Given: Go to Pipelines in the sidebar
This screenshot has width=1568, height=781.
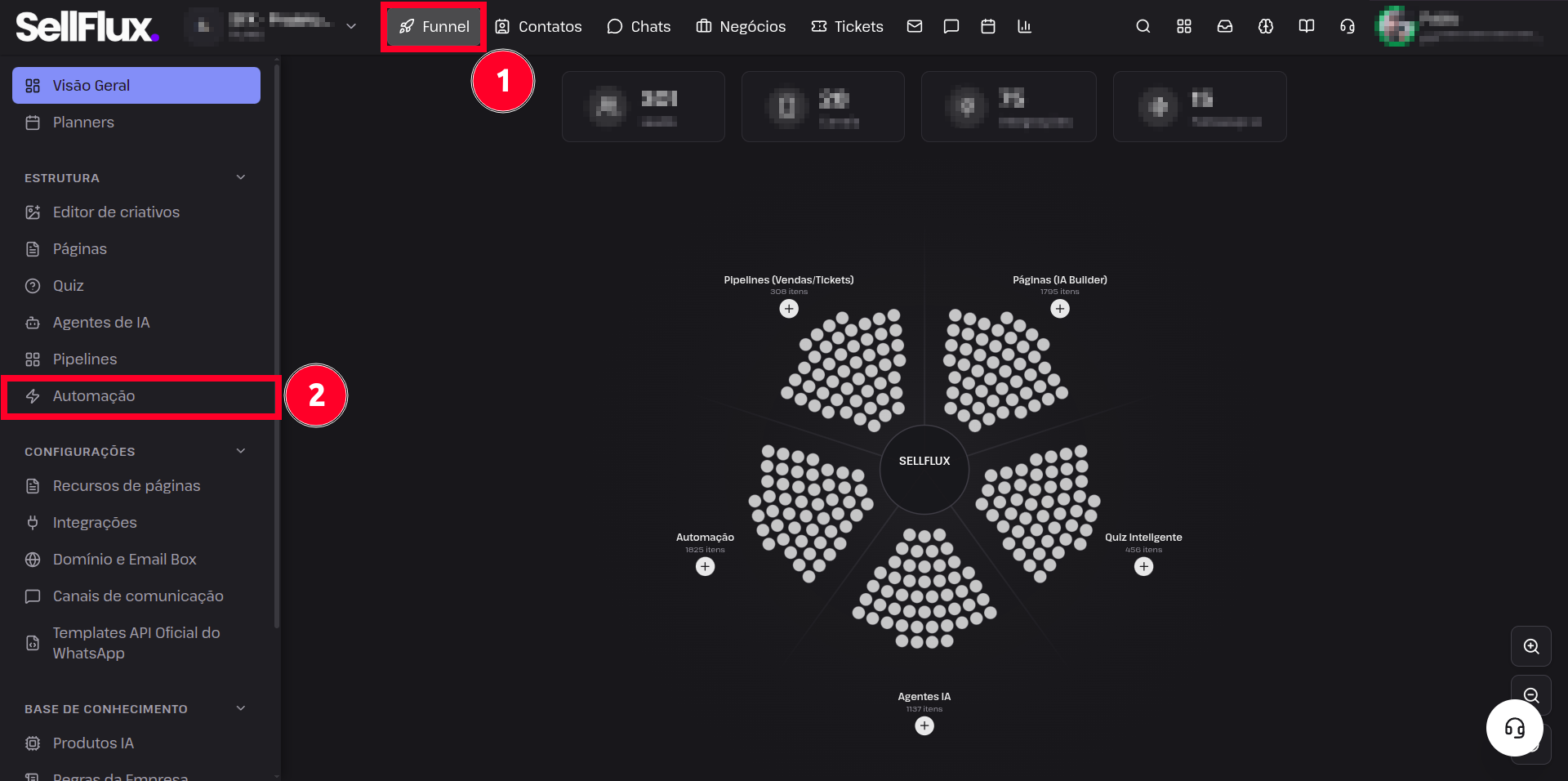Looking at the screenshot, I should (136, 359).
